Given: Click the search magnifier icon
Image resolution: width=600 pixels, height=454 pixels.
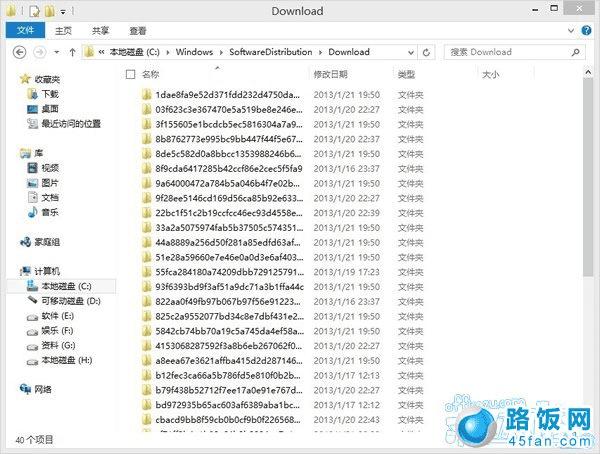Looking at the screenshot, I should pos(575,52).
